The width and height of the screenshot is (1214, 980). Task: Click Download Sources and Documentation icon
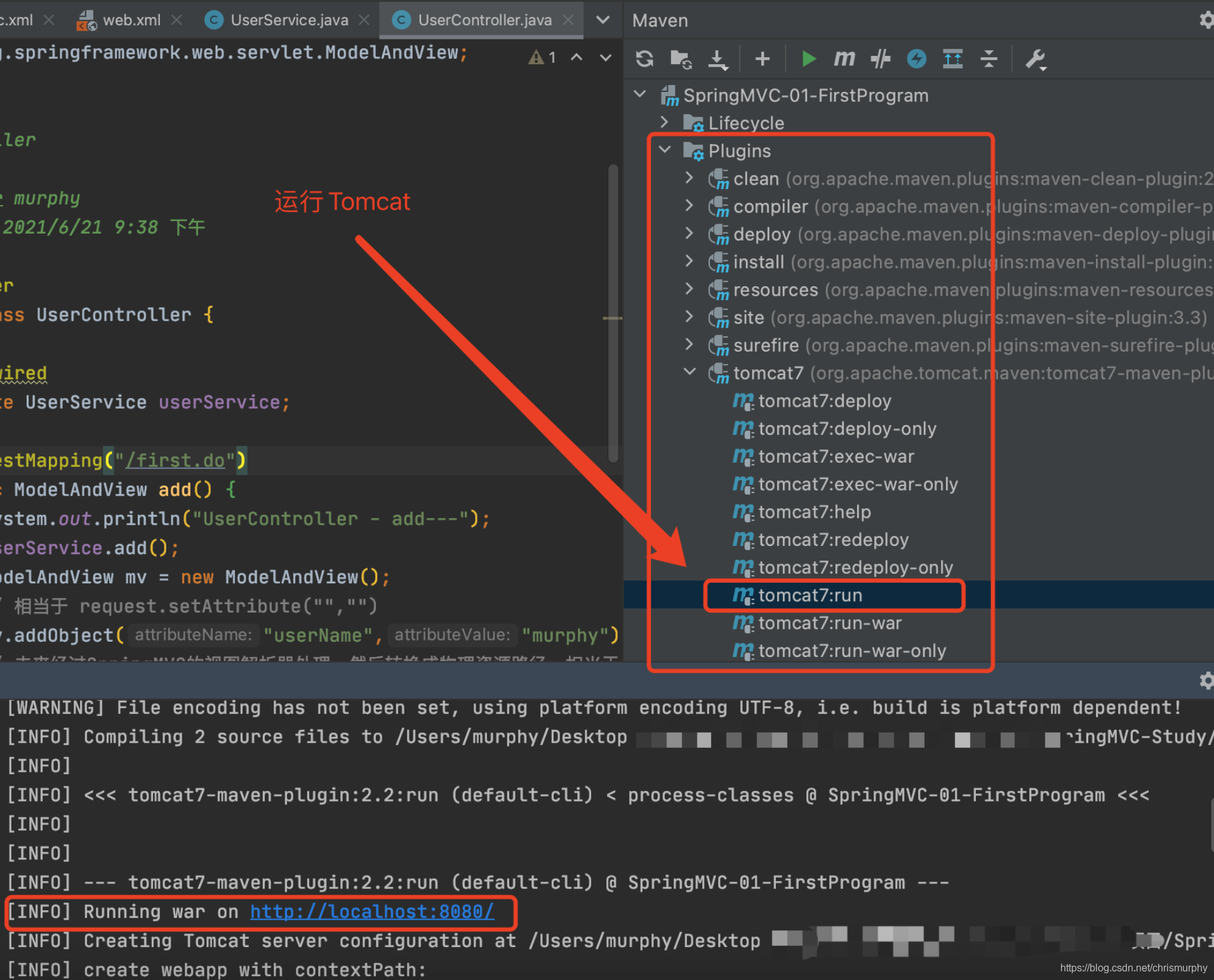click(x=718, y=60)
